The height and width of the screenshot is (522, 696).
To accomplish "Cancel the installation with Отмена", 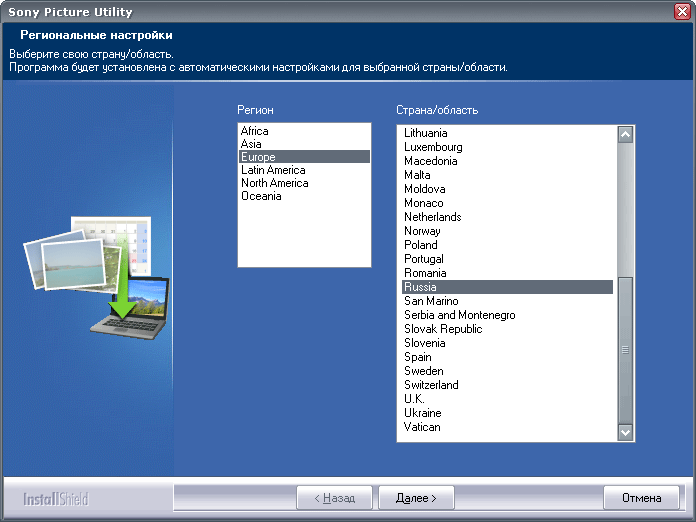I will (641, 498).
